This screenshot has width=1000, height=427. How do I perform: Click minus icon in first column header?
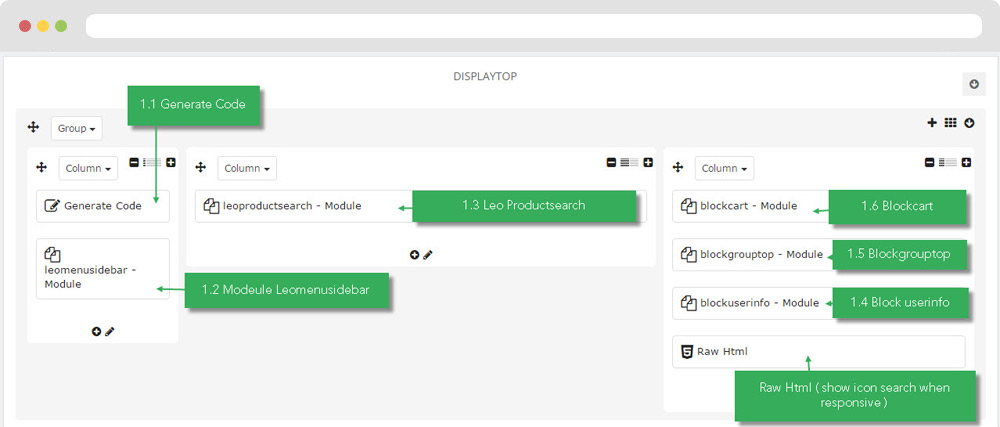pyautogui.click(x=134, y=163)
